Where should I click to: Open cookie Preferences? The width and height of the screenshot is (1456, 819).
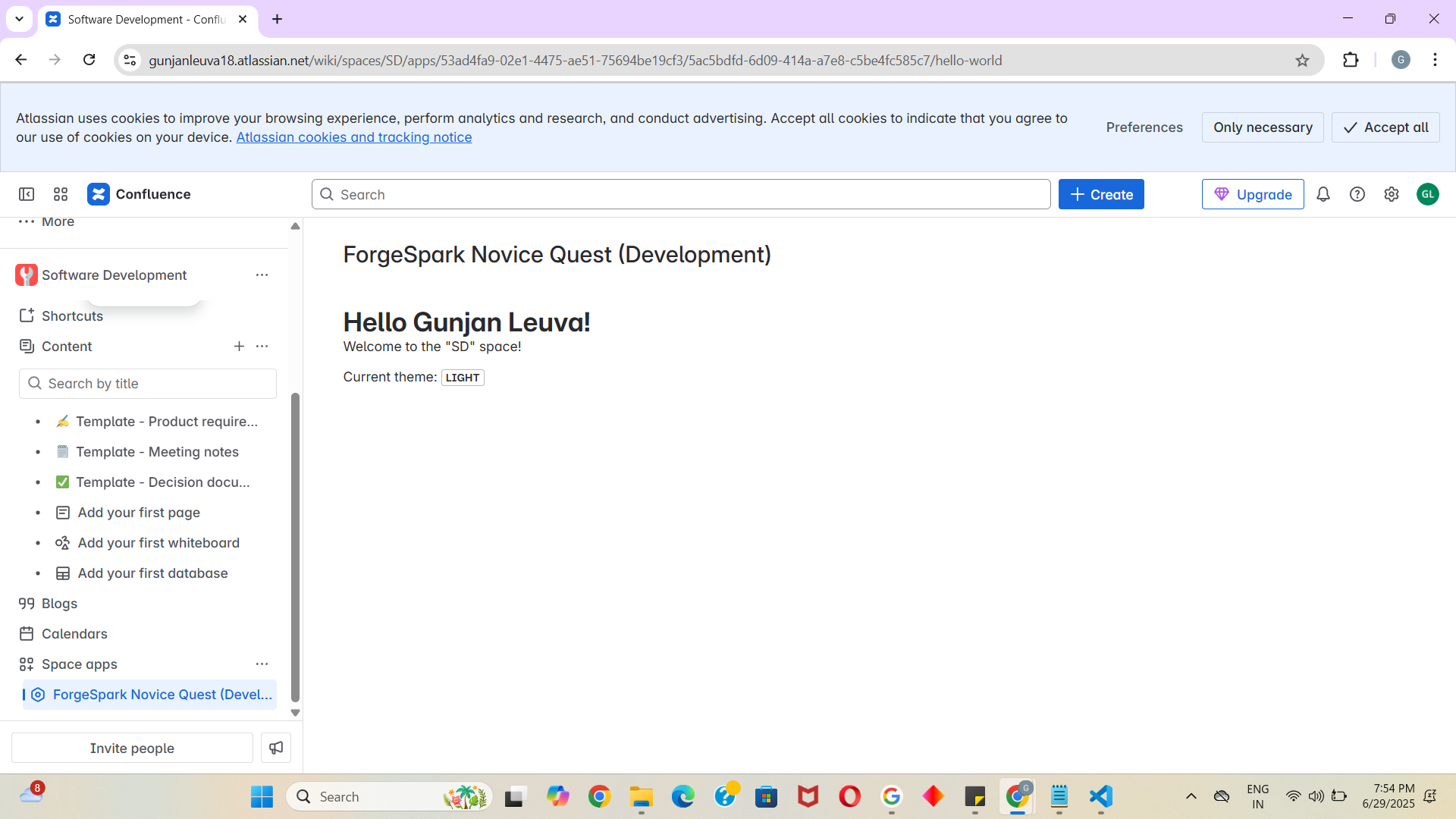point(1144,127)
